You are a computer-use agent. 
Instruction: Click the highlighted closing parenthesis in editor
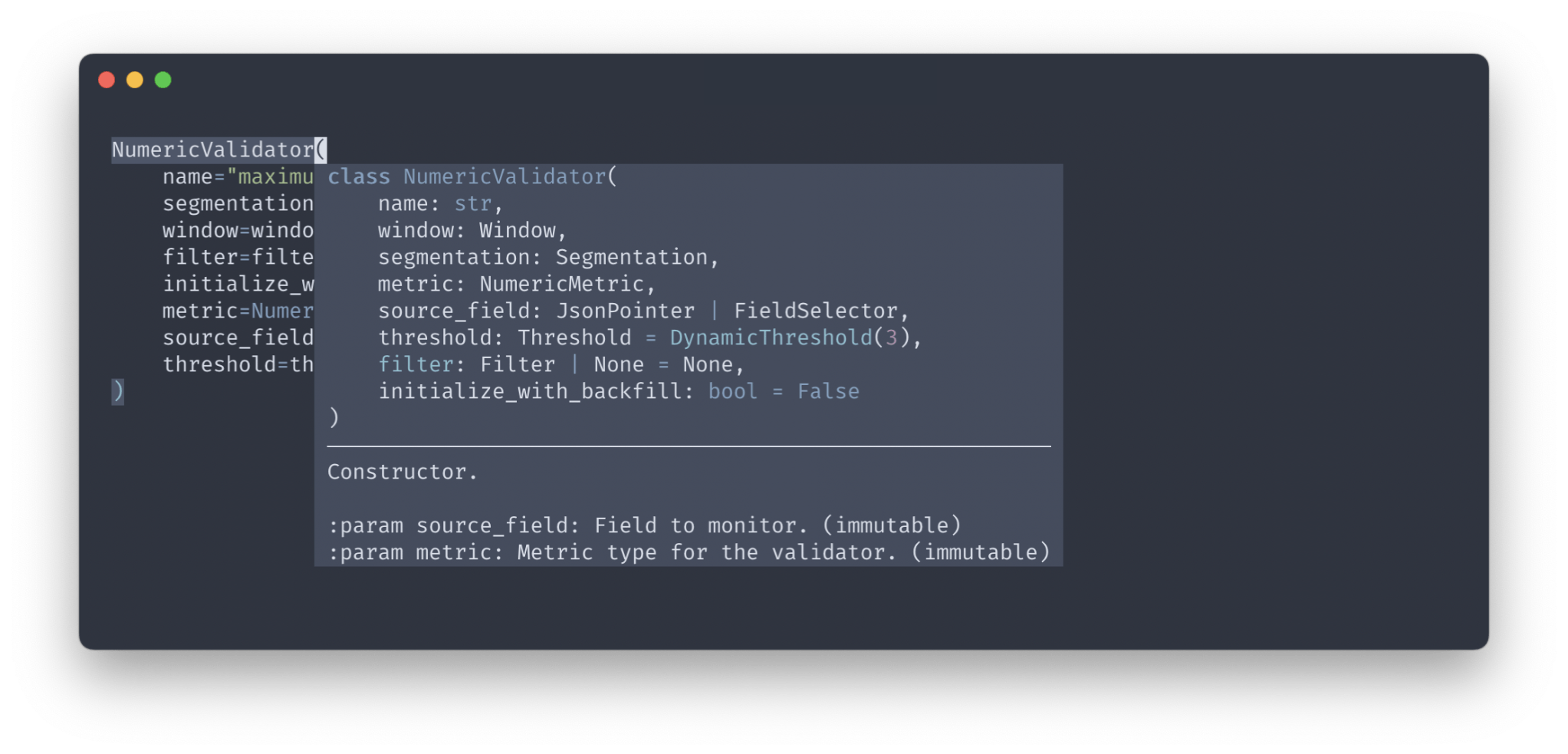[117, 391]
